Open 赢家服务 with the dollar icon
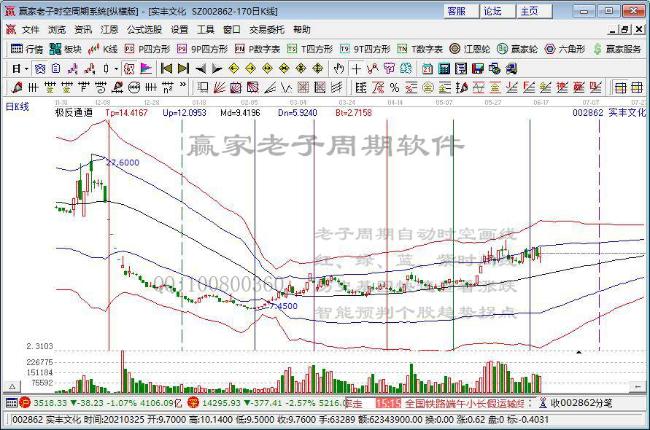650x430 pixels. [617, 49]
